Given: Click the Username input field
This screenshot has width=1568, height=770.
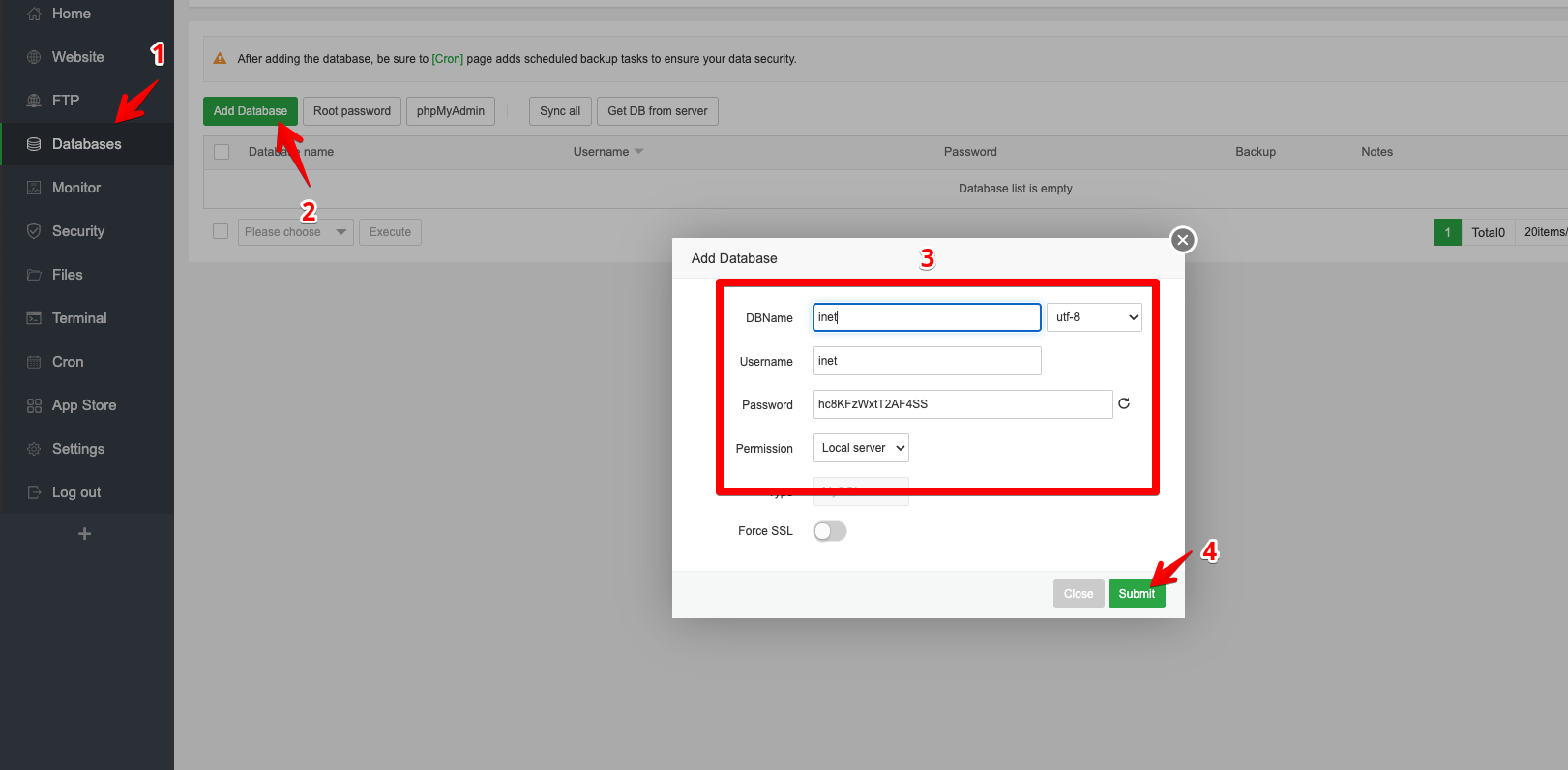Looking at the screenshot, I should 927,361.
